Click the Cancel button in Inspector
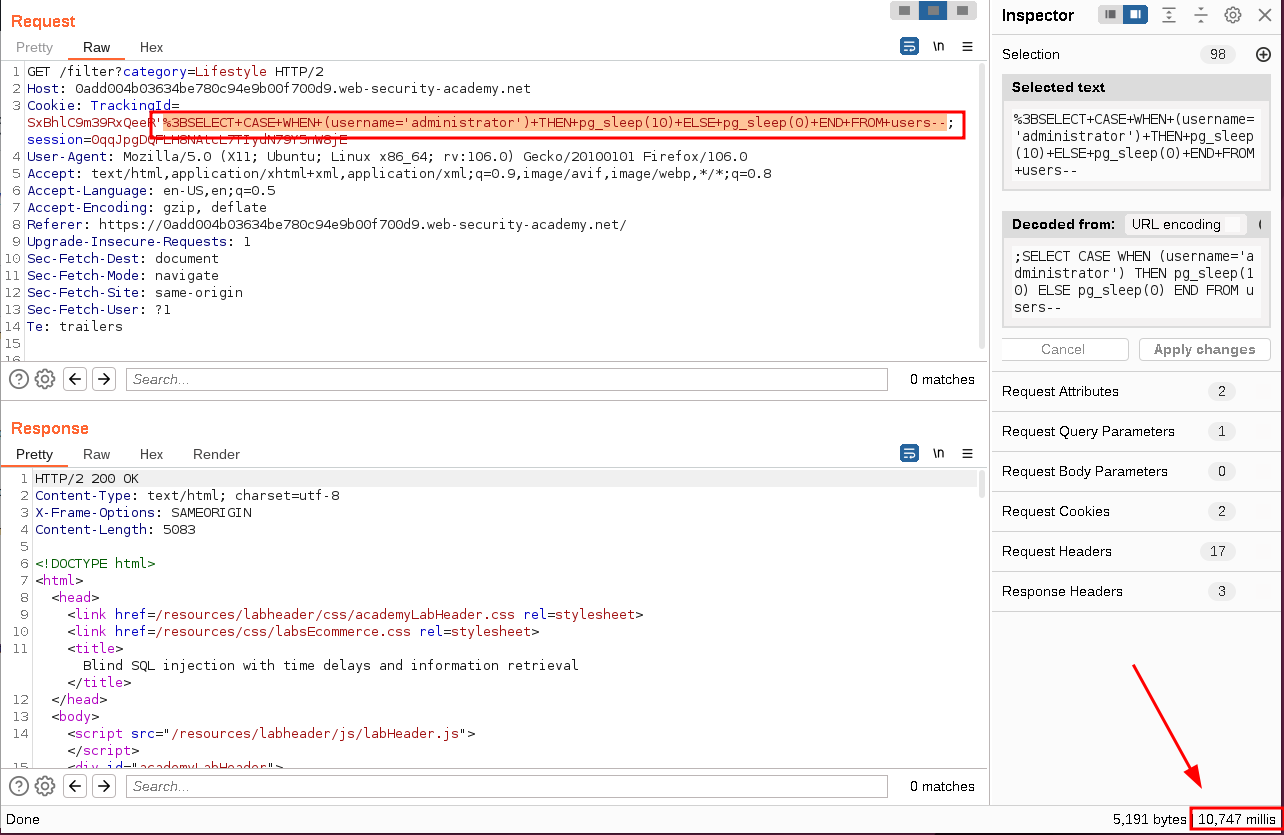The image size is (1284, 835). click(x=1062, y=349)
